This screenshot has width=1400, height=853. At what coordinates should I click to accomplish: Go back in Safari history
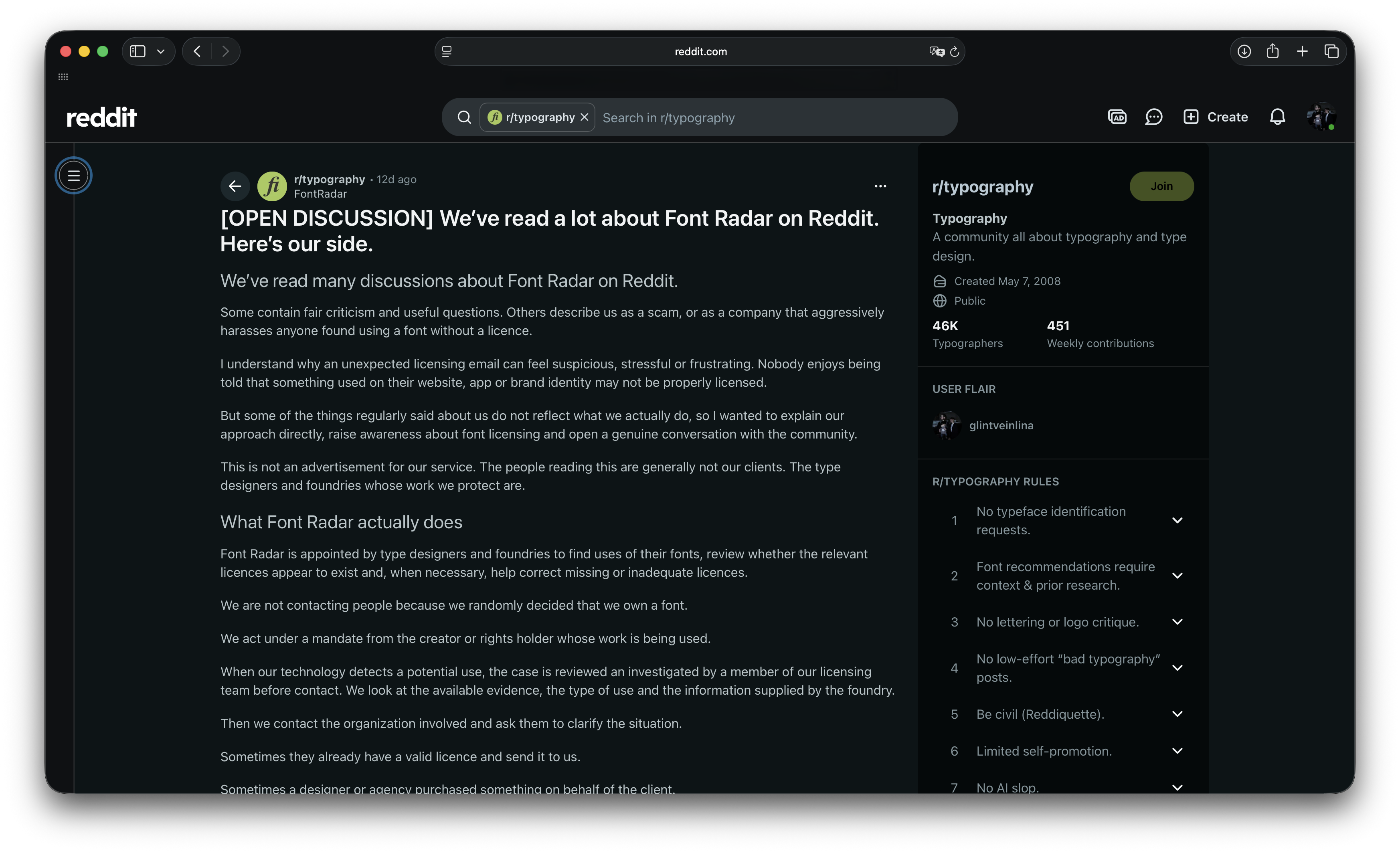click(197, 52)
